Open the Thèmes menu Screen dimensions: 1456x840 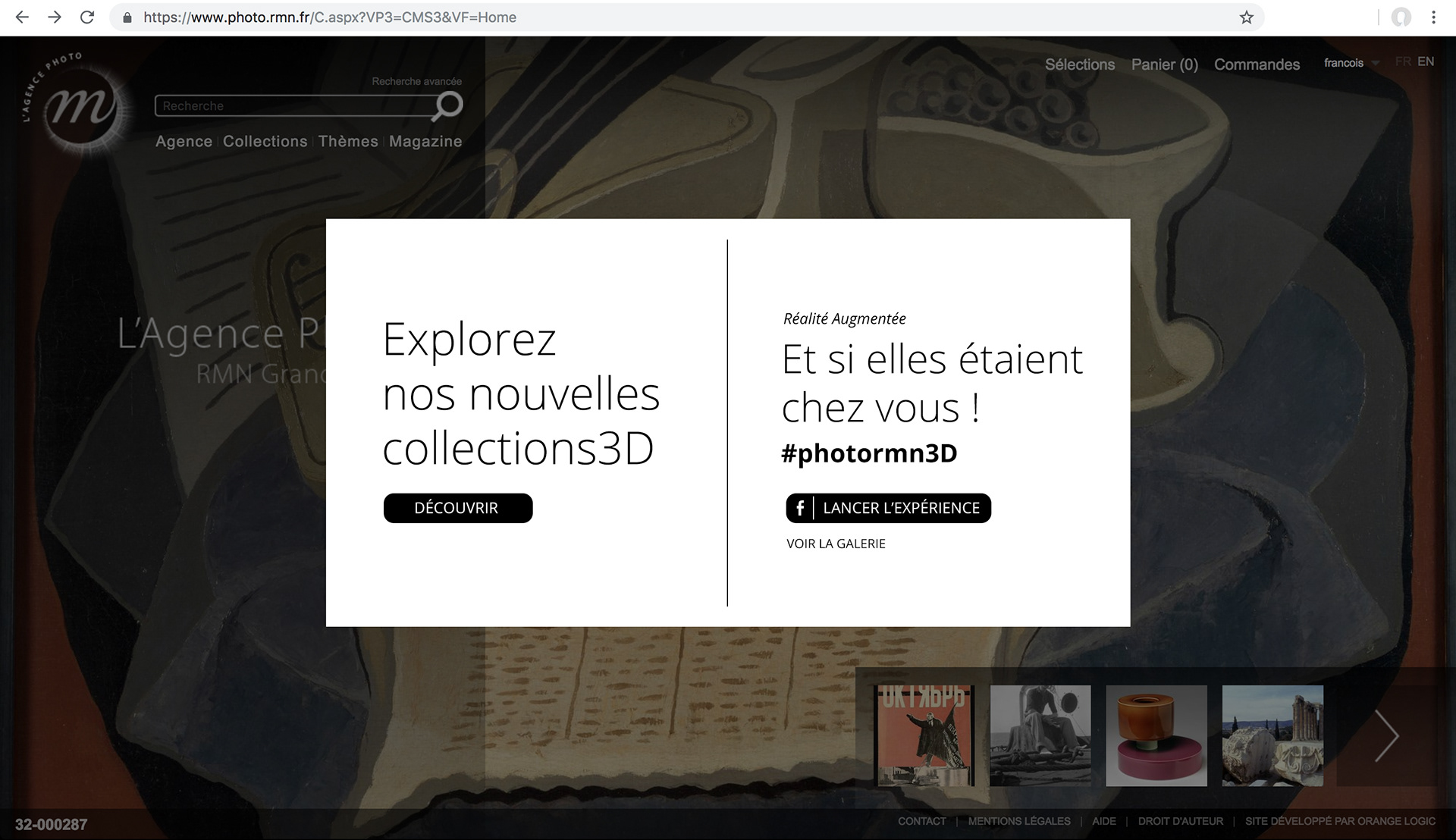click(x=348, y=142)
